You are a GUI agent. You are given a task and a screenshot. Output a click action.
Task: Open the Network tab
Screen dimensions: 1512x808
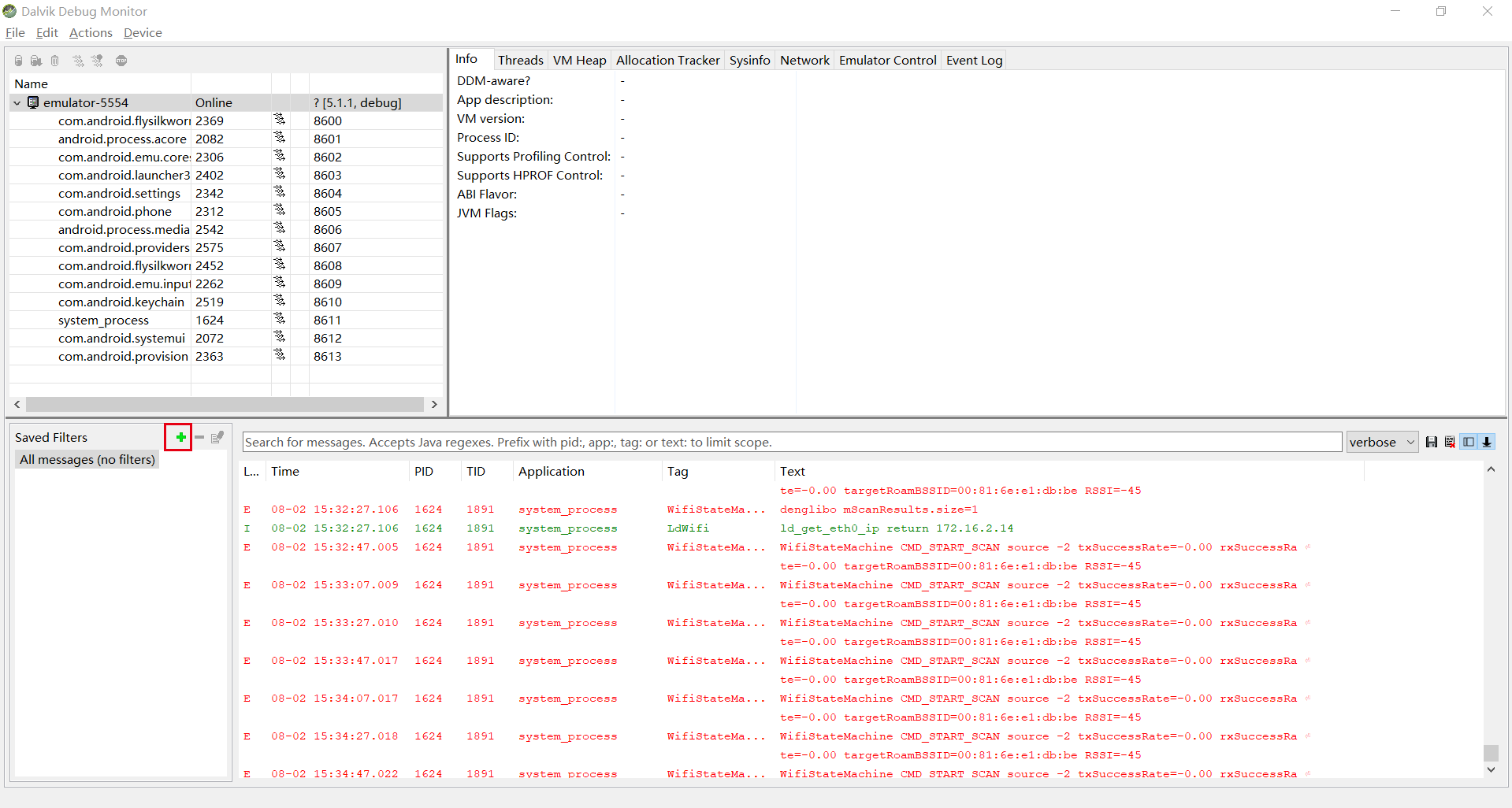click(x=804, y=60)
